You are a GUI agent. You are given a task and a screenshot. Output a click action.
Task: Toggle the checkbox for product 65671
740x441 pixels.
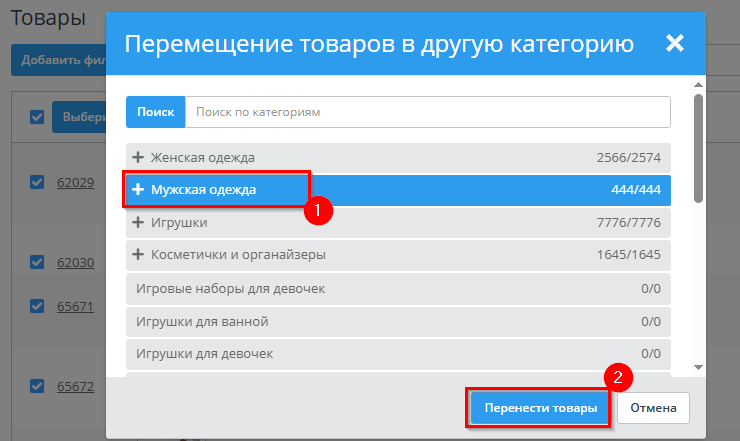[x=37, y=306]
